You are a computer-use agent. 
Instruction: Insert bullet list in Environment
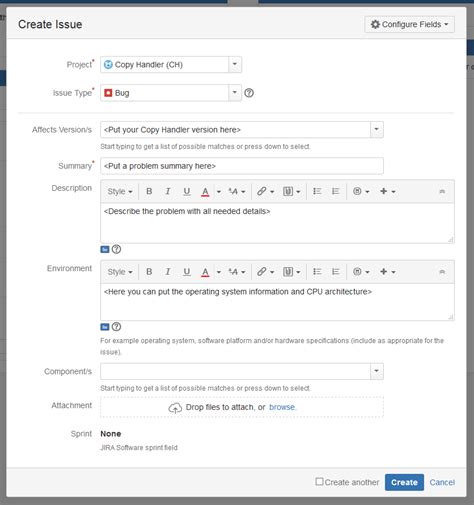(317, 272)
